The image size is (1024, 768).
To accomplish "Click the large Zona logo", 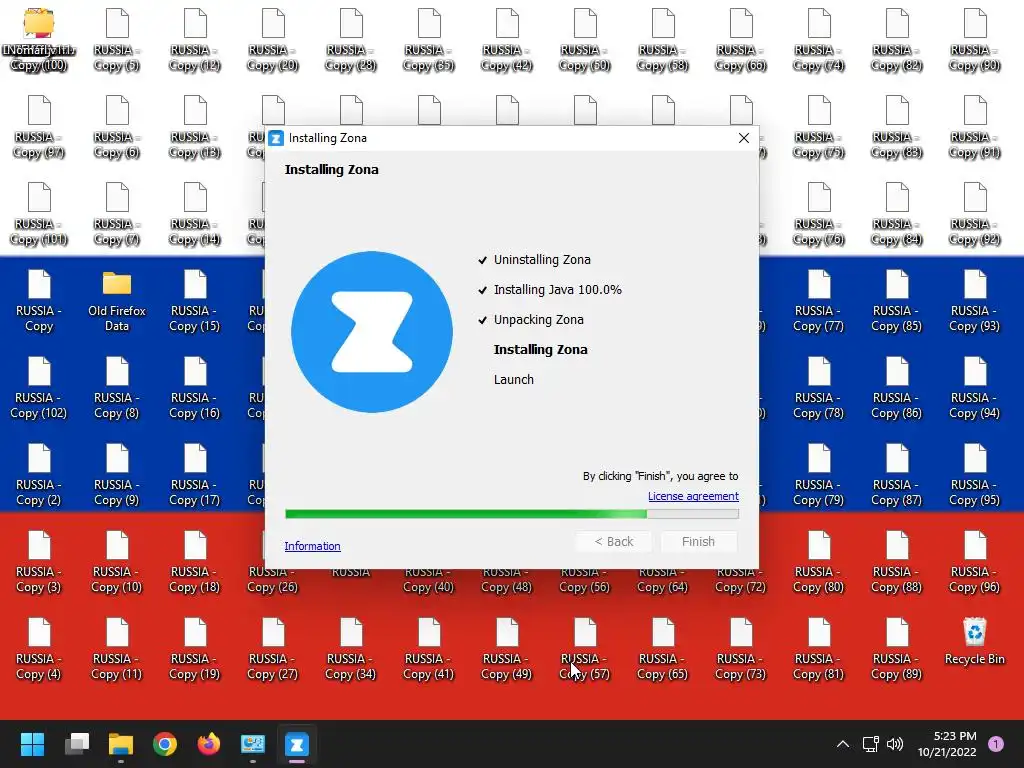I will point(372,332).
